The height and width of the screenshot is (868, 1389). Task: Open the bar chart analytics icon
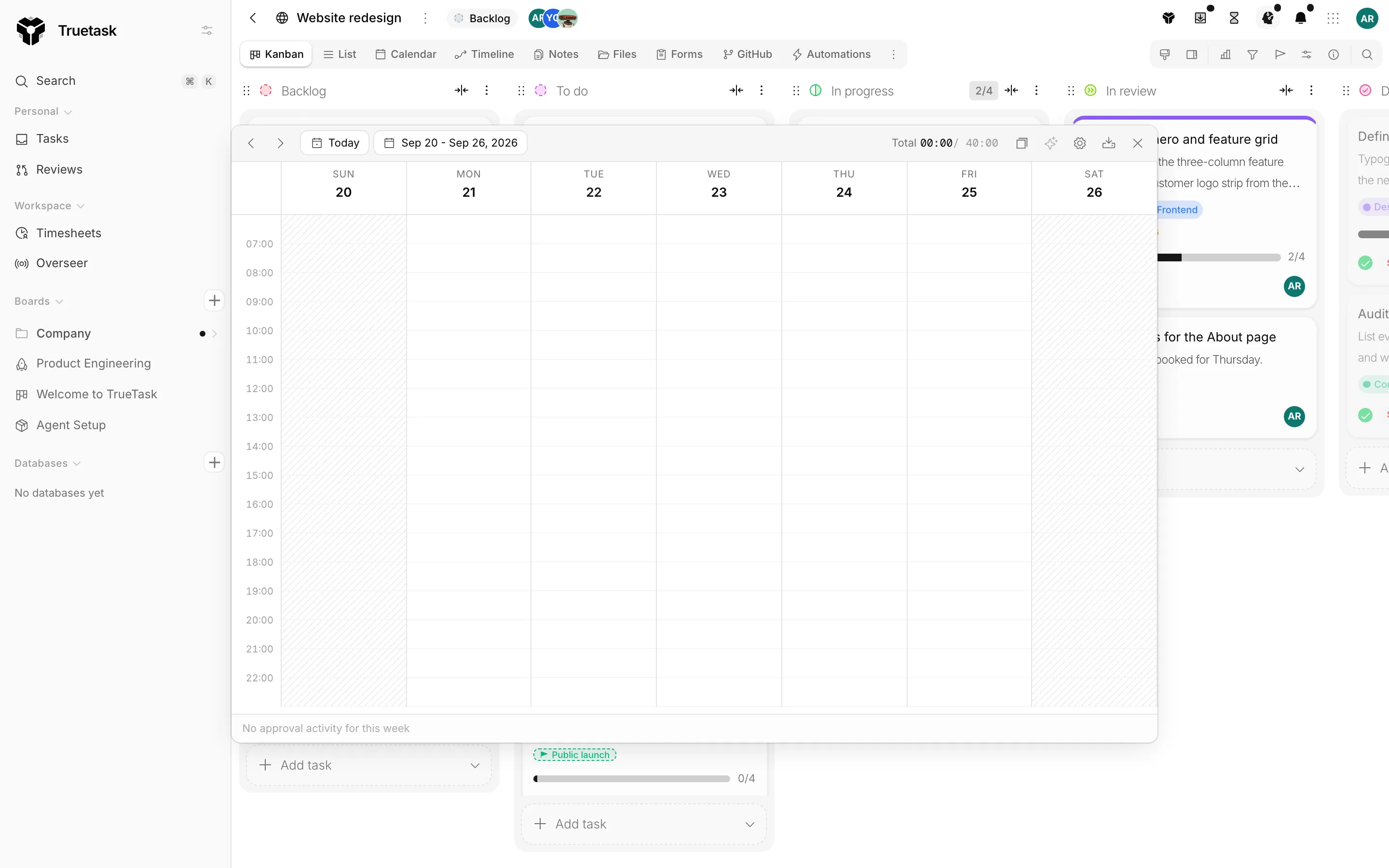pyautogui.click(x=1226, y=54)
